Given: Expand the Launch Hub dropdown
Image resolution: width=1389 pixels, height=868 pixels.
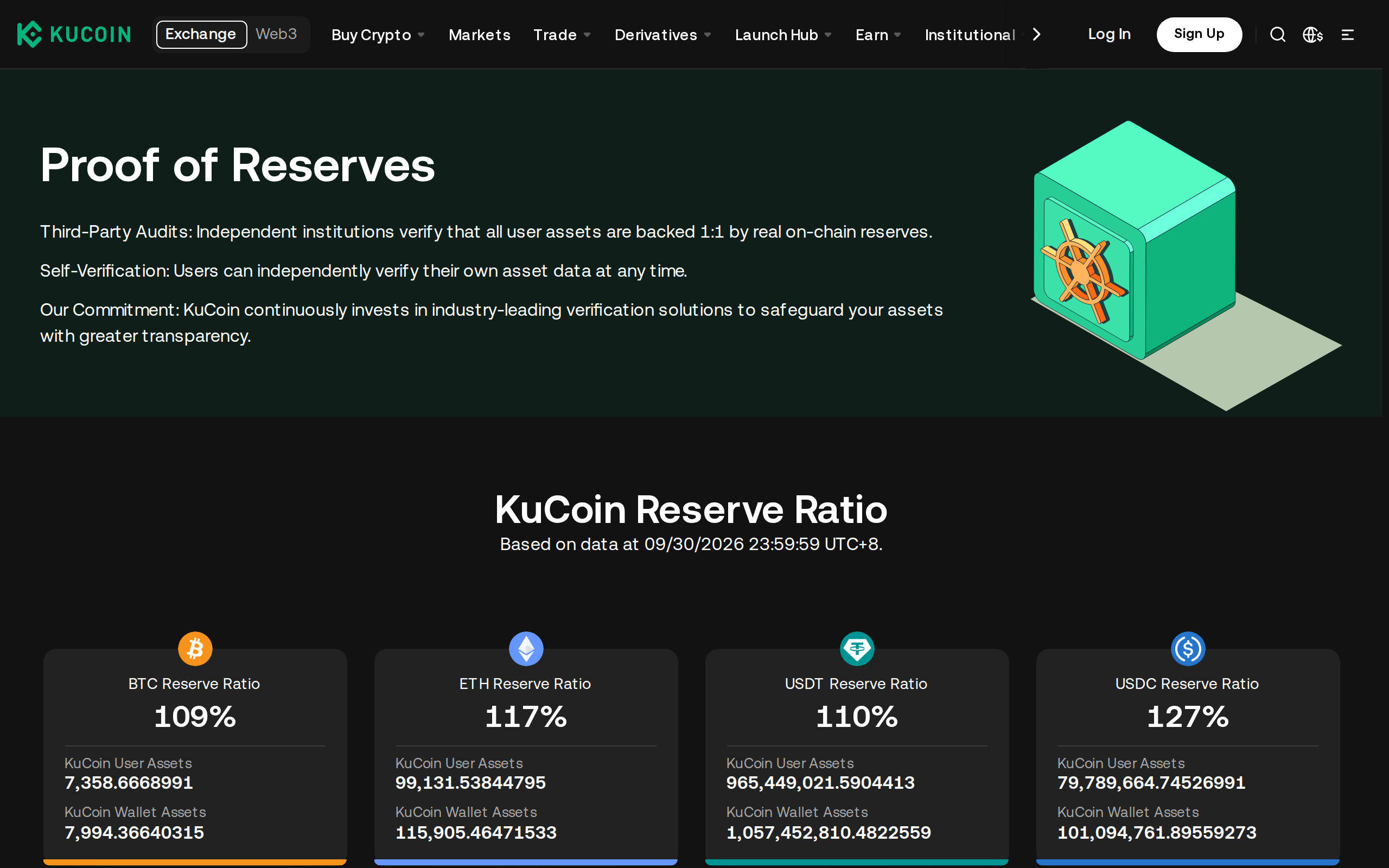Looking at the screenshot, I should tap(783, 35).
